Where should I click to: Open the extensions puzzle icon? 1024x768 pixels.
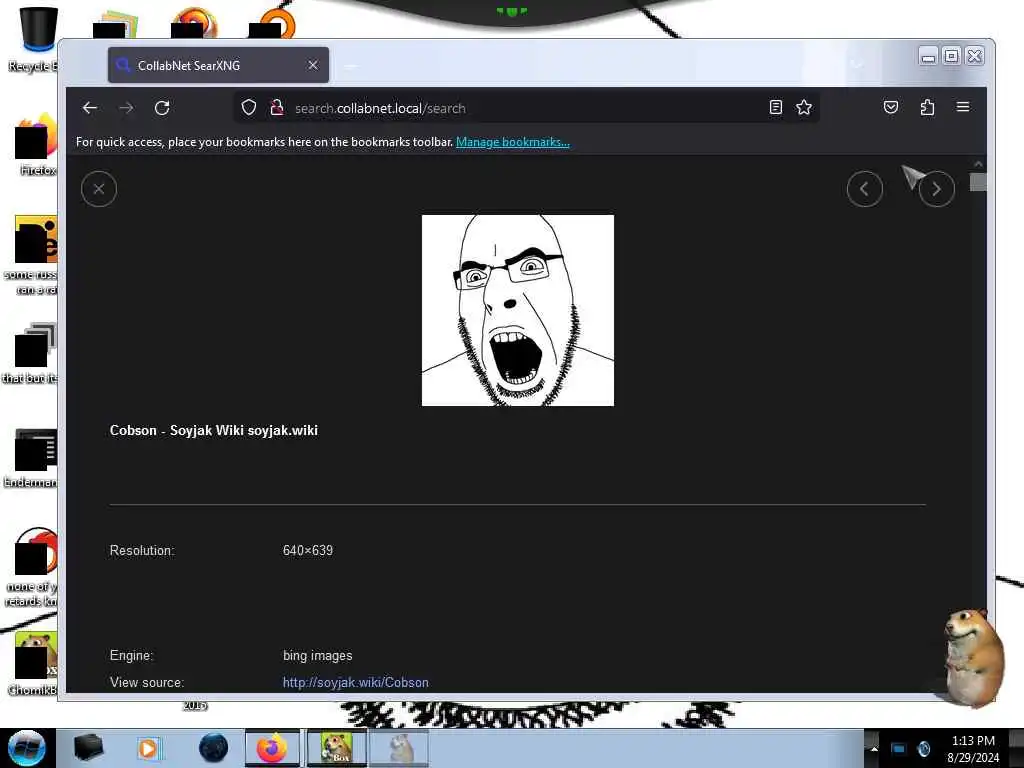[927, 107]
